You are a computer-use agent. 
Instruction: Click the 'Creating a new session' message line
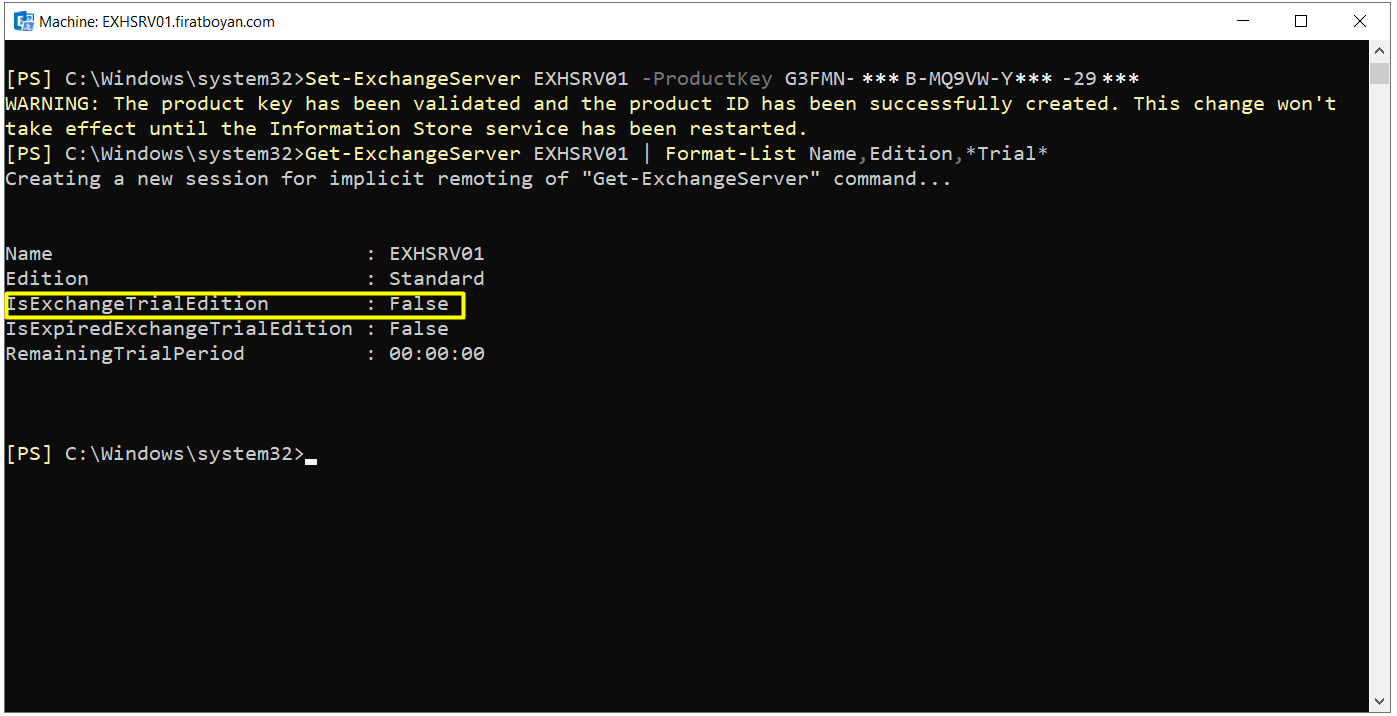pos(478,179)
